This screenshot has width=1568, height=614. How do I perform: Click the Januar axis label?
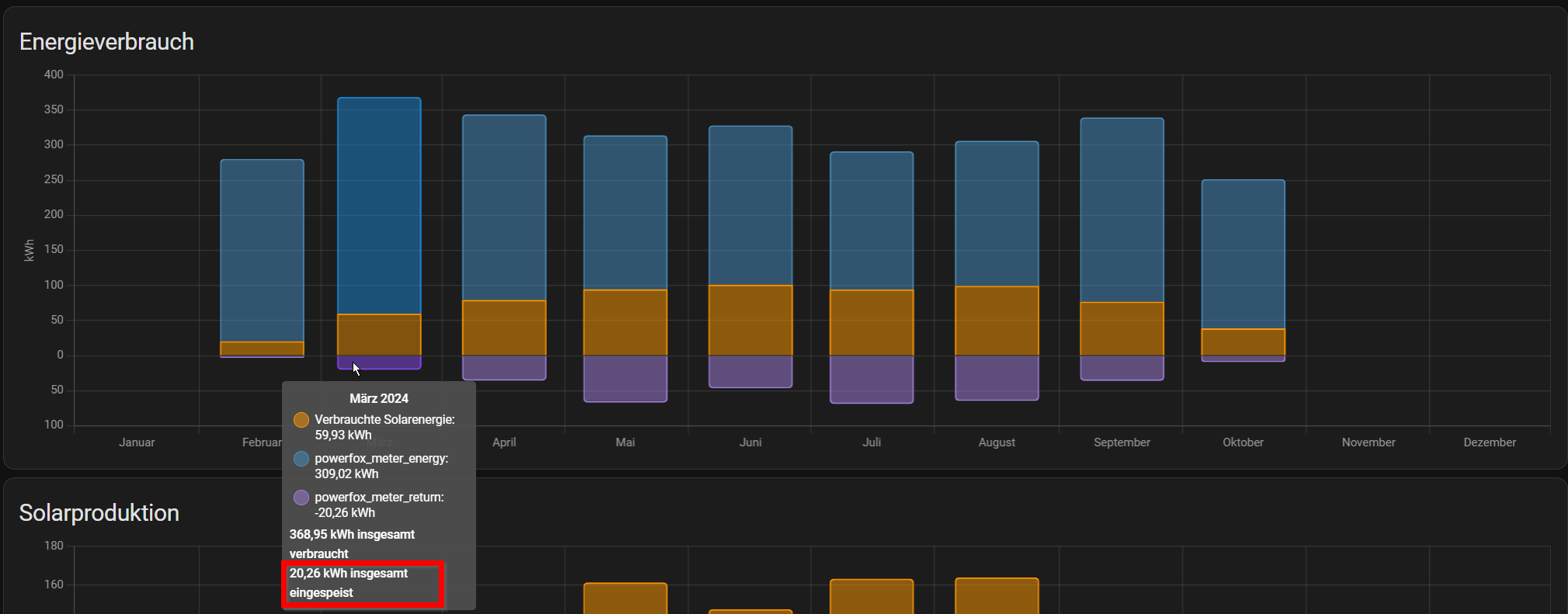point(137,442)
